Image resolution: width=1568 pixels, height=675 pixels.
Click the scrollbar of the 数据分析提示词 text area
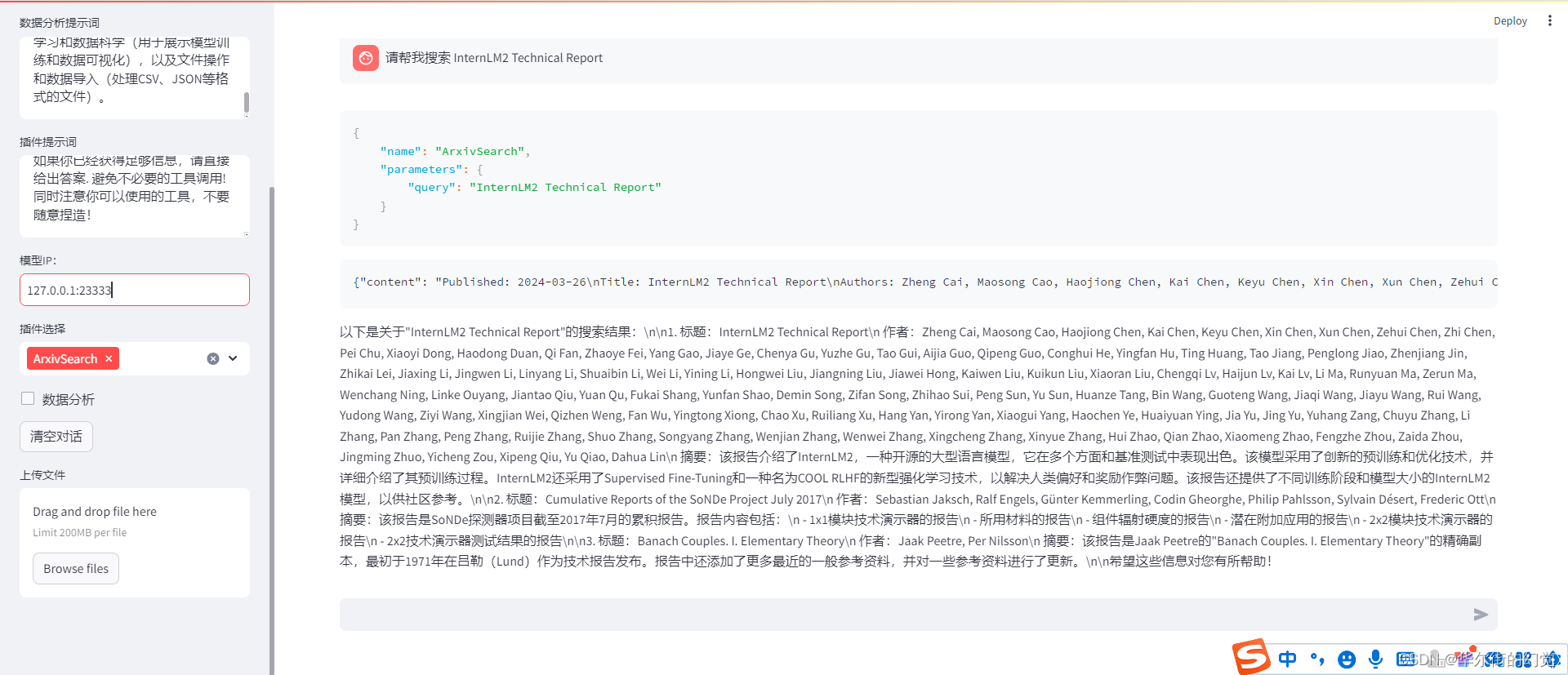click(x=247, y=102)
